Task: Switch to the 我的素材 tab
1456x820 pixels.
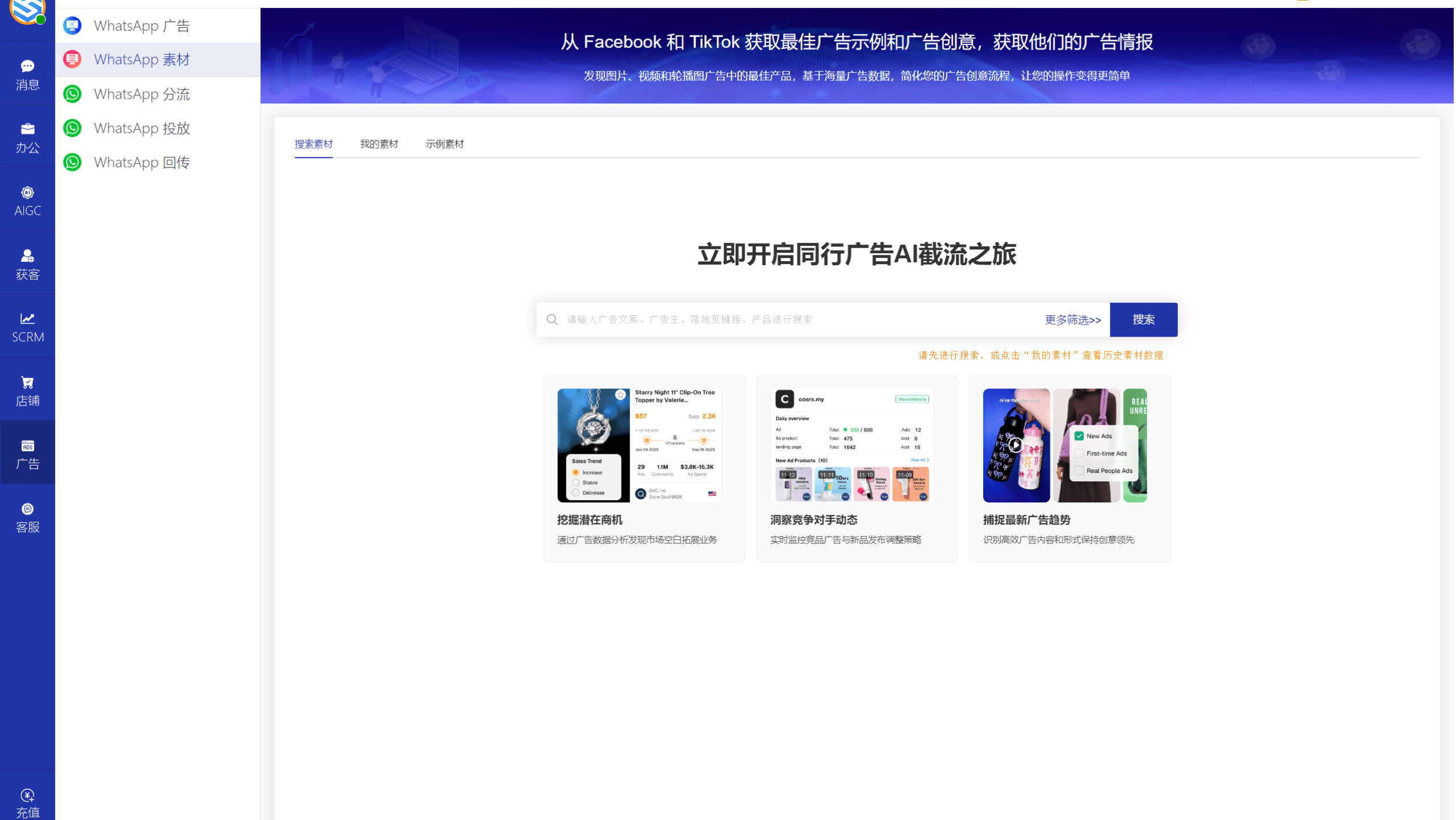Action: coord(379,144)
